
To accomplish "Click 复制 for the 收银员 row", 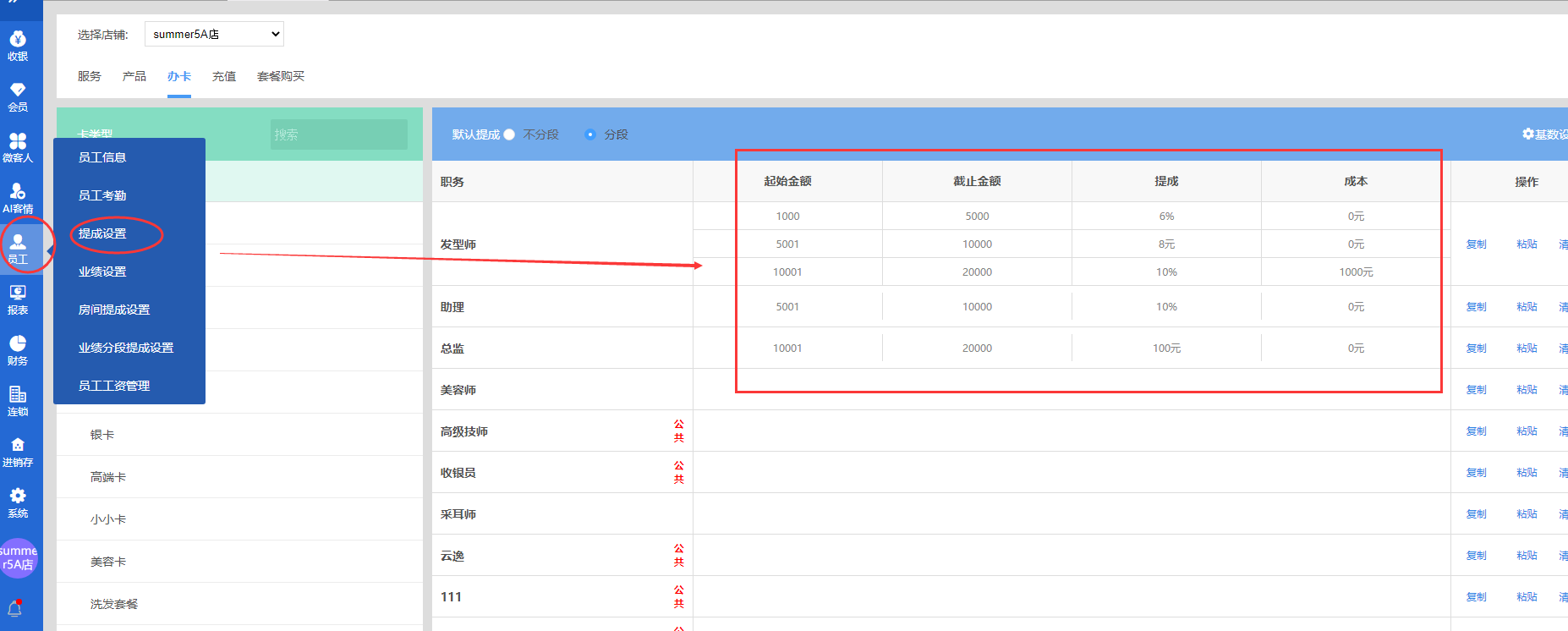I will [x=1476, y=473].
